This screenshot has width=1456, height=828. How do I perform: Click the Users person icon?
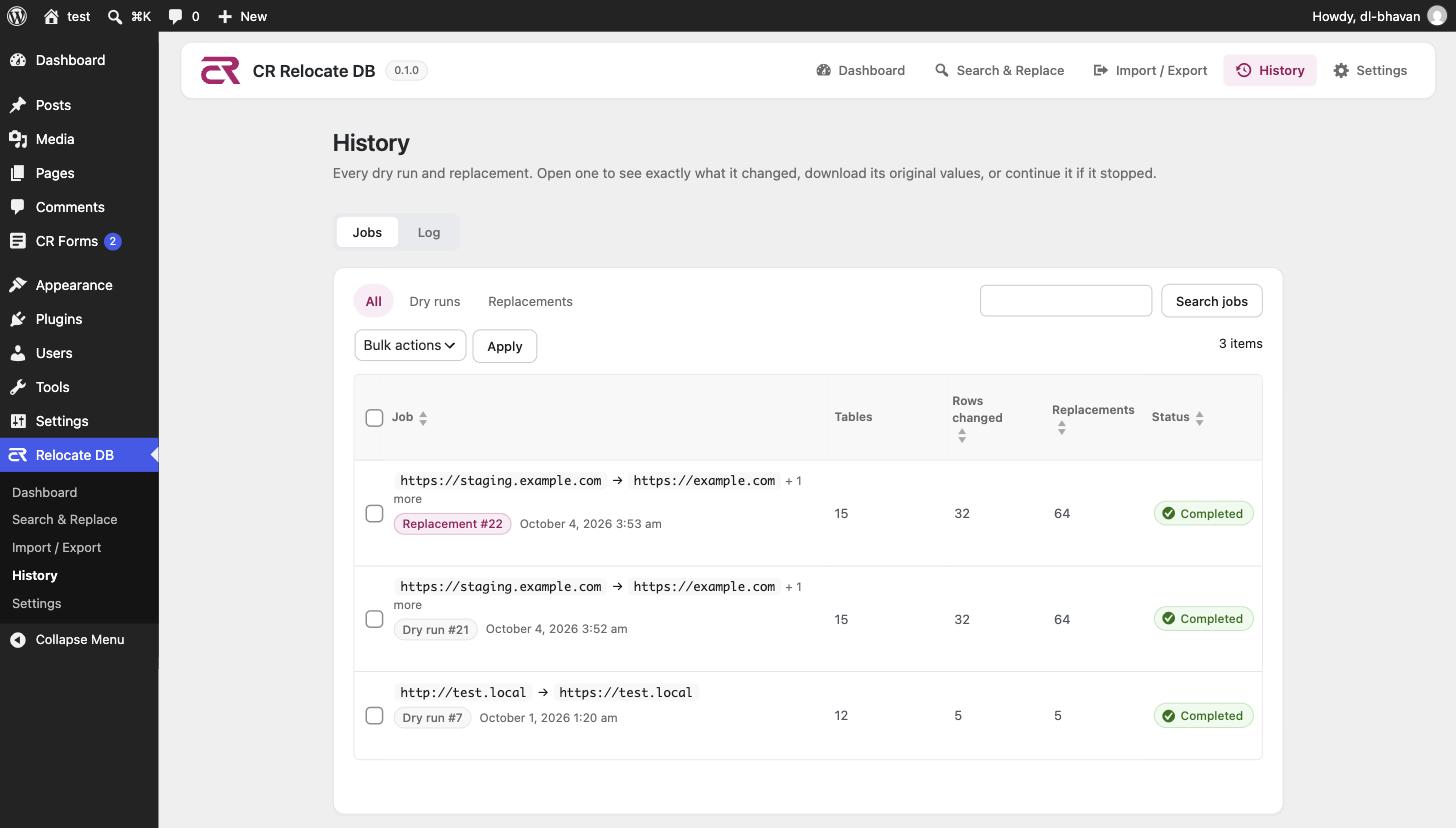(x=18, y=353)
